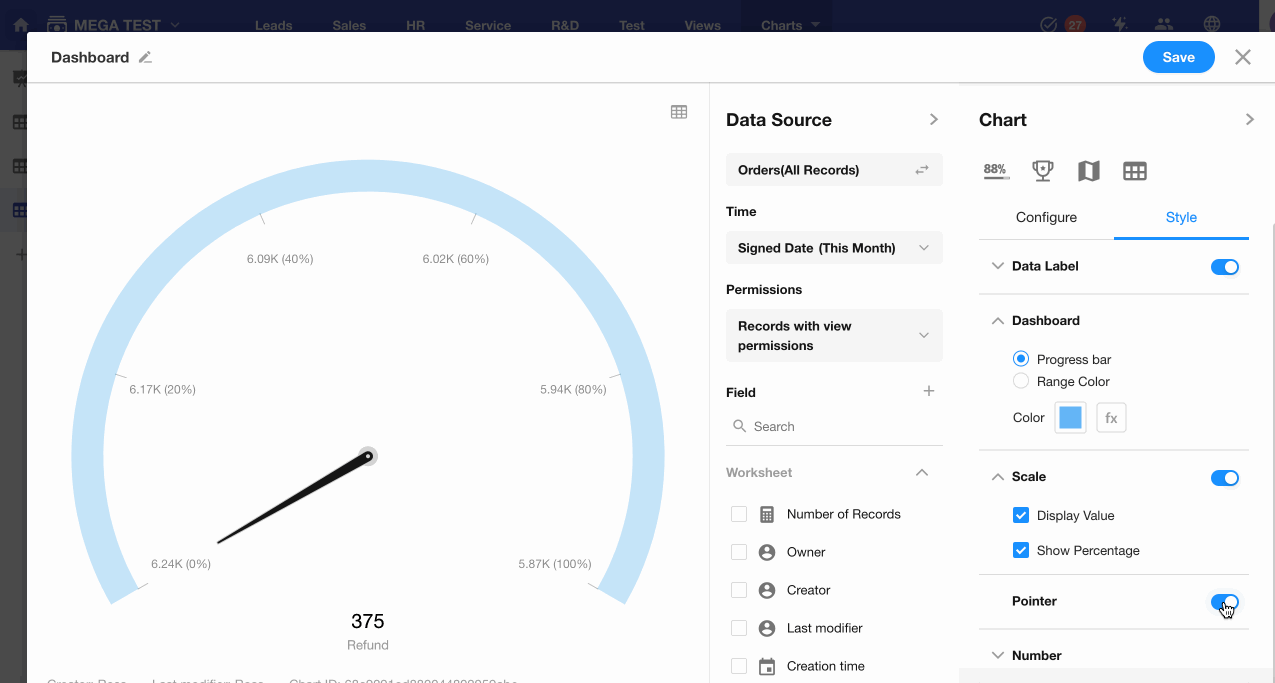Open the Signed Date time dropdown
1275x683 pixels.
(834, 248)
